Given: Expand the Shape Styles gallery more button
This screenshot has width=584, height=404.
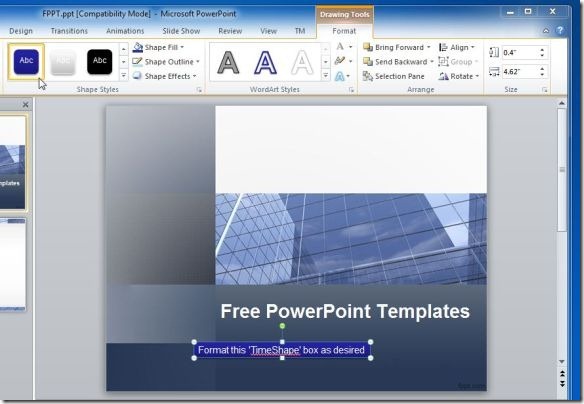Looking at the screenshot, I should pos(124,76).
